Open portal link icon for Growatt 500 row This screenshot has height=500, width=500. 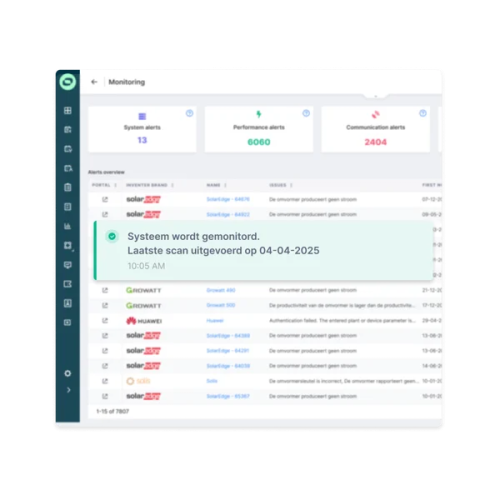coord(105,305)
